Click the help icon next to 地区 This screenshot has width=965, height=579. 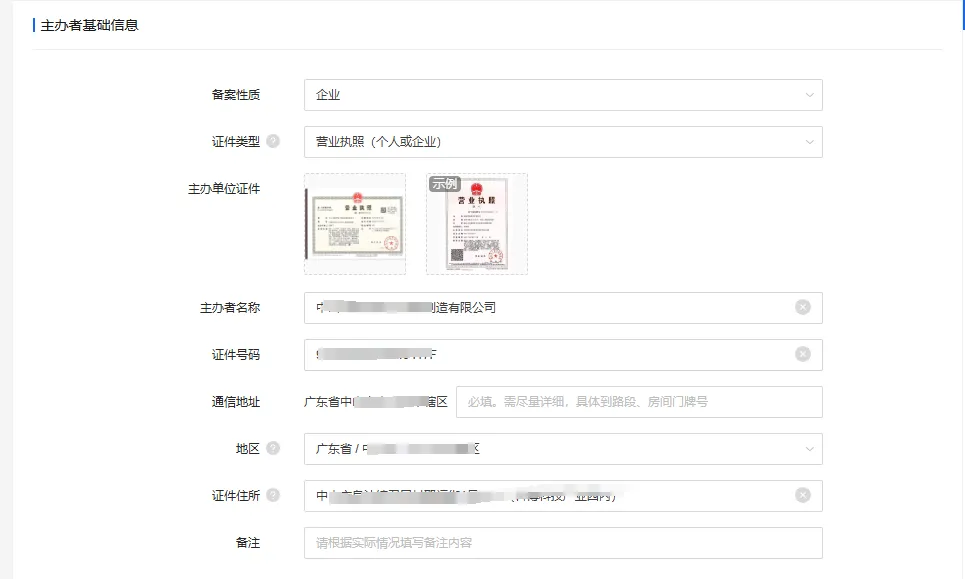pos(273,449)
